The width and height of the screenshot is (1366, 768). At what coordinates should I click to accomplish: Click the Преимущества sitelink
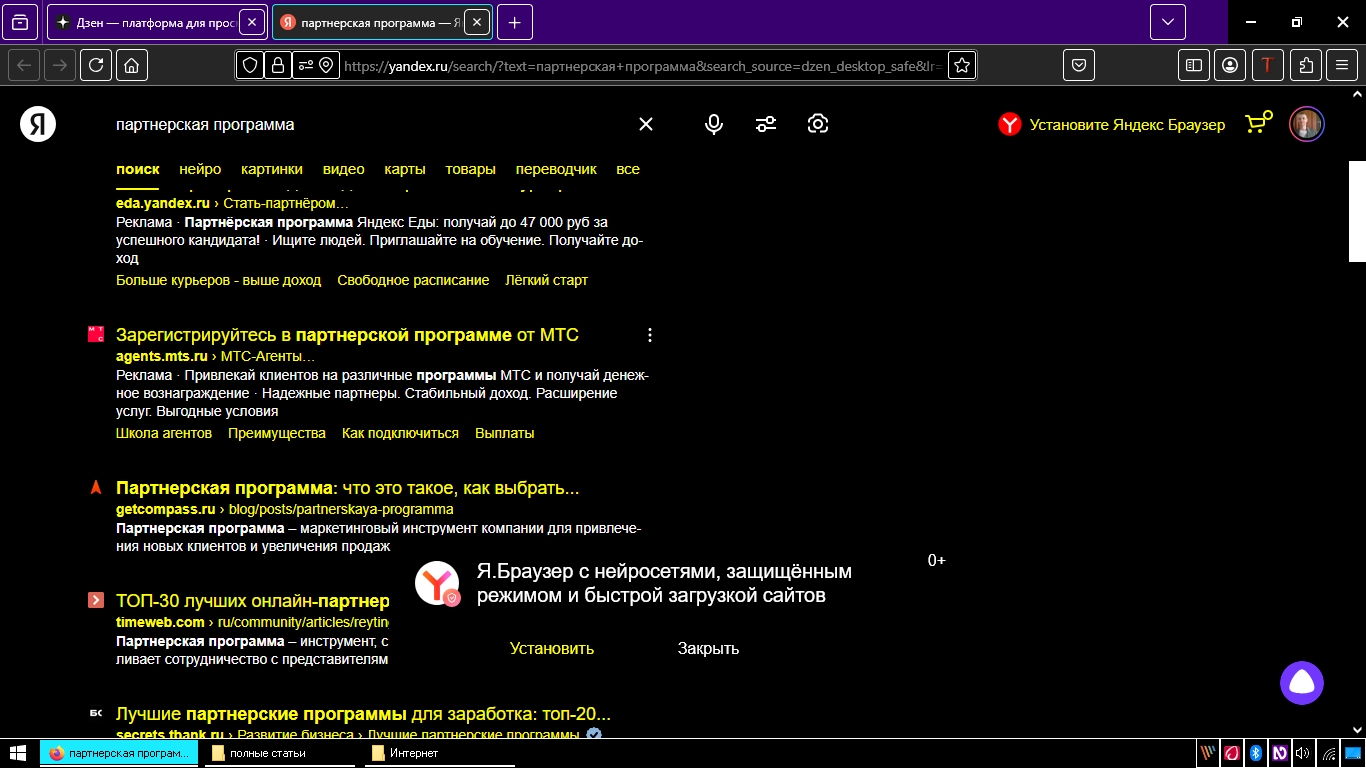(x=277, y=433)
